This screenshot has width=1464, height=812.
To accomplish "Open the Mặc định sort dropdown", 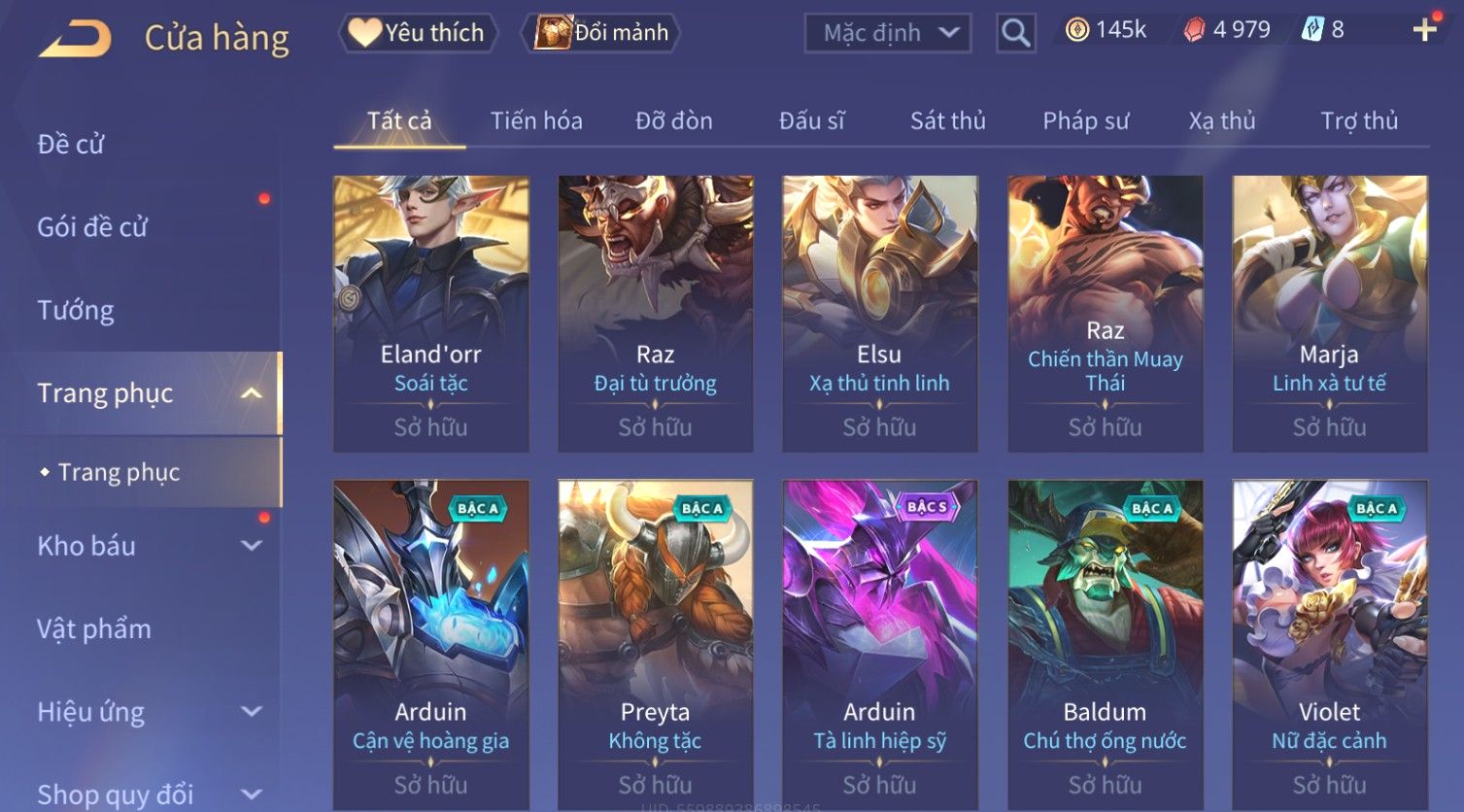I will 888,33.
